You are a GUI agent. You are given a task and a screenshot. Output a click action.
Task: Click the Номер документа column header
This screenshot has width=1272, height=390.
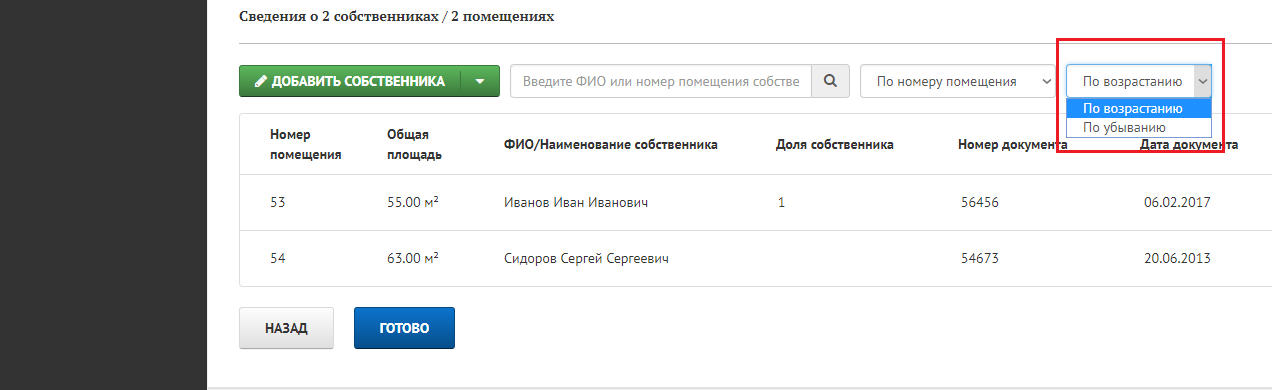pyautogui.click(x=1013, y=144)
